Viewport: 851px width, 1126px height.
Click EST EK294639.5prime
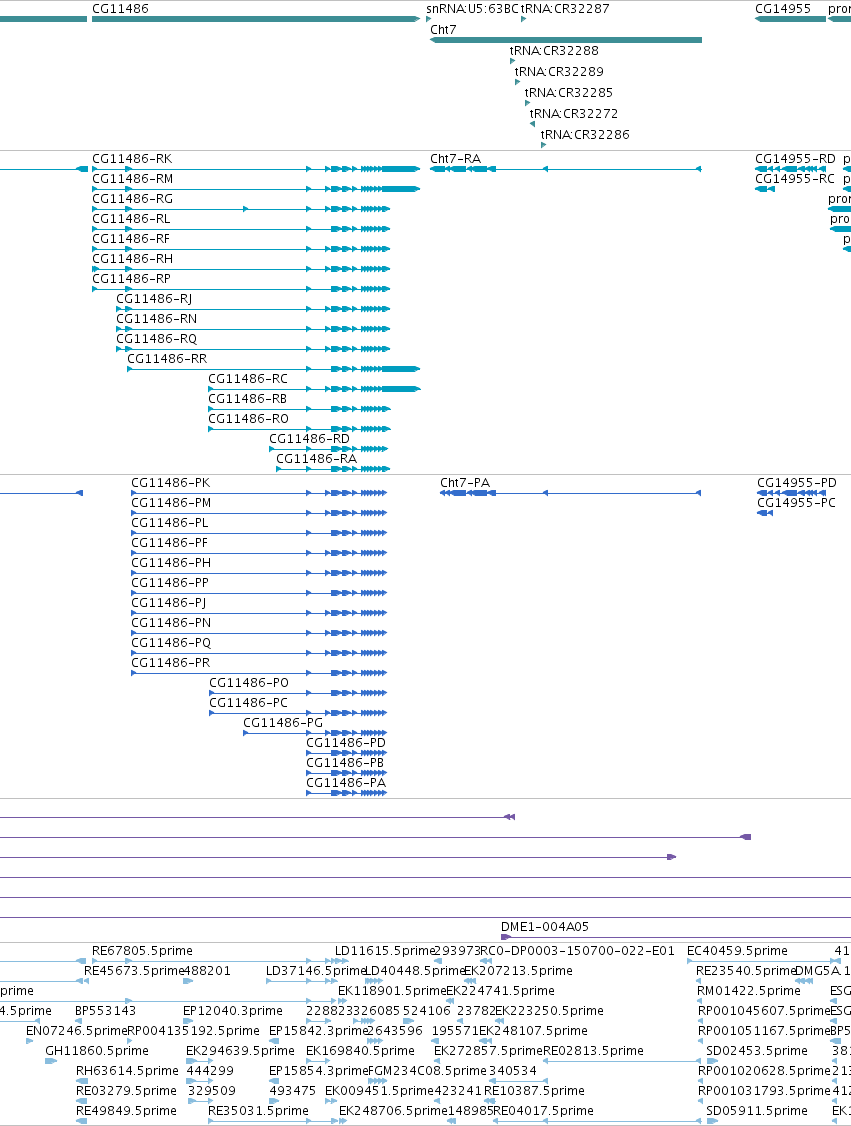click(x=240, y=1051)
